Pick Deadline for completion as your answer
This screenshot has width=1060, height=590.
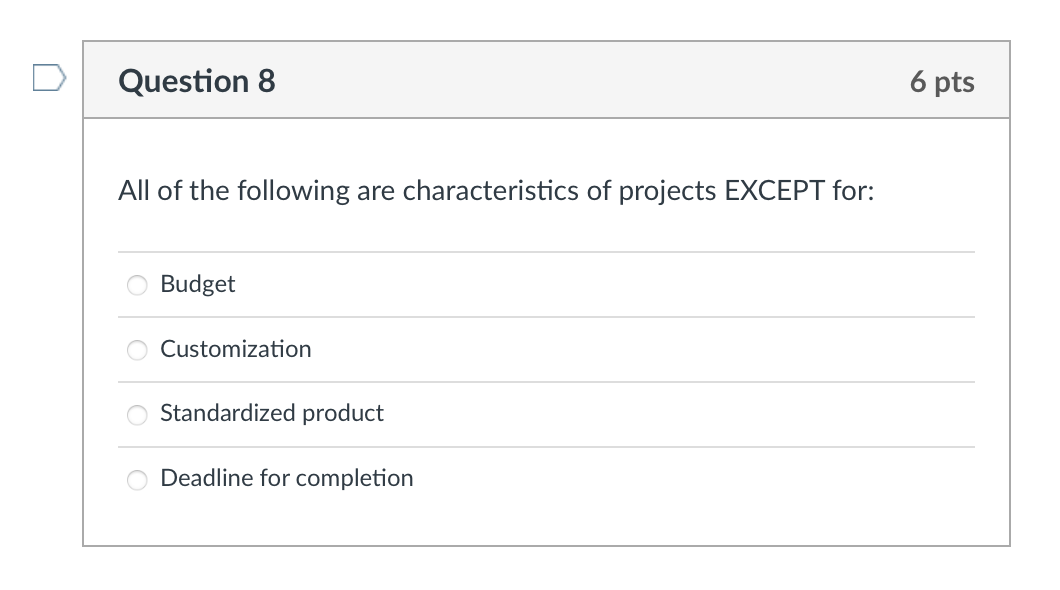pyautogui.click(x=137, y=479)
